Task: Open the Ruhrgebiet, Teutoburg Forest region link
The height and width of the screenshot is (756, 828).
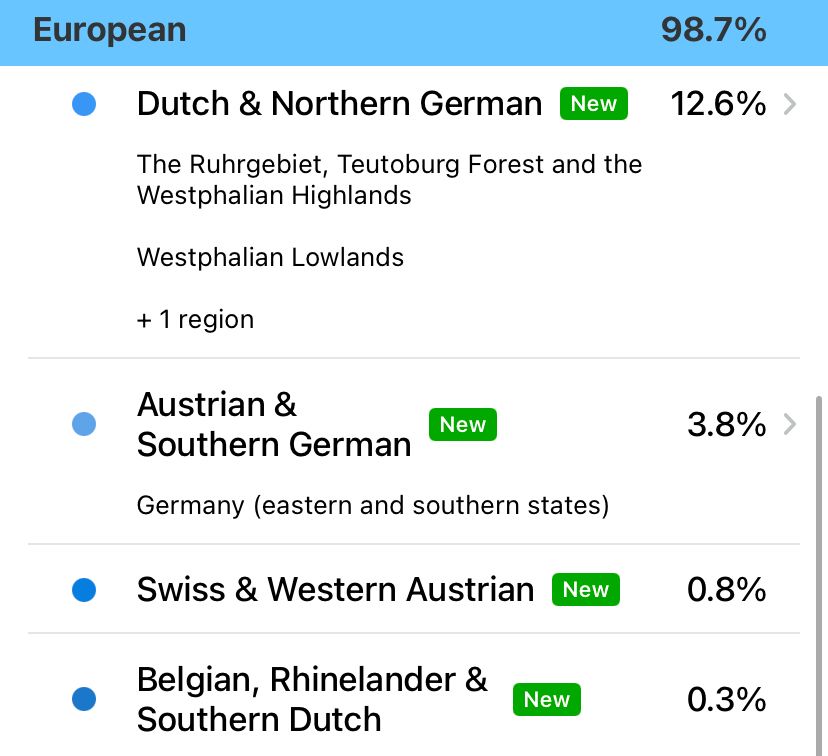Action: [x=389, y=179]
